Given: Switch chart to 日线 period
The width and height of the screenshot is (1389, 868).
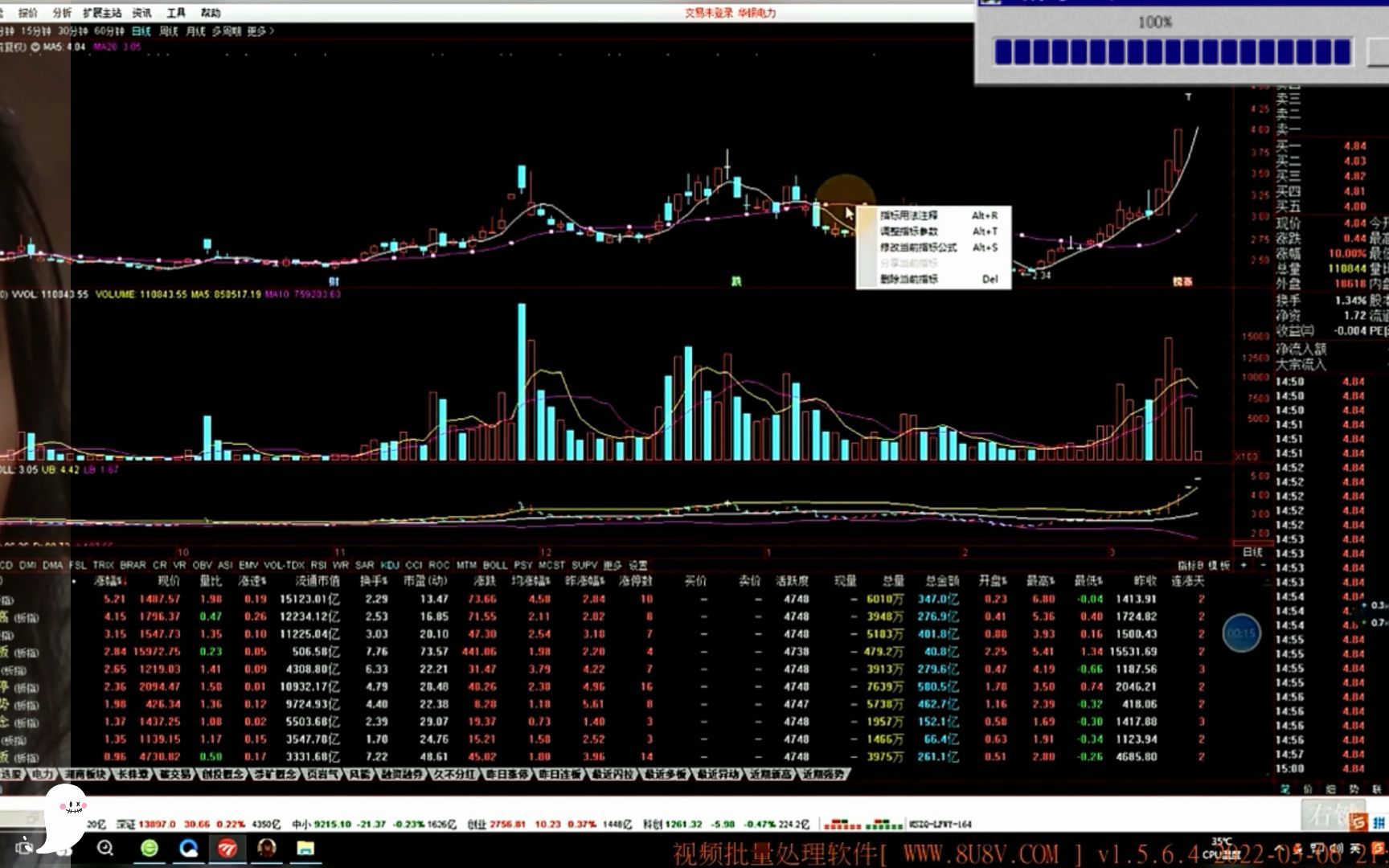Looking at the screenshot, I should pyautogui.click(x=141, y=31).
